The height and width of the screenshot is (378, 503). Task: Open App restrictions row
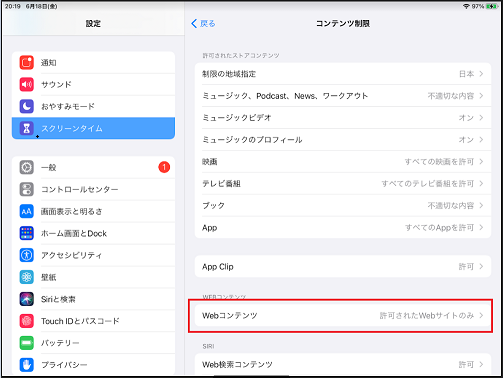343,228
